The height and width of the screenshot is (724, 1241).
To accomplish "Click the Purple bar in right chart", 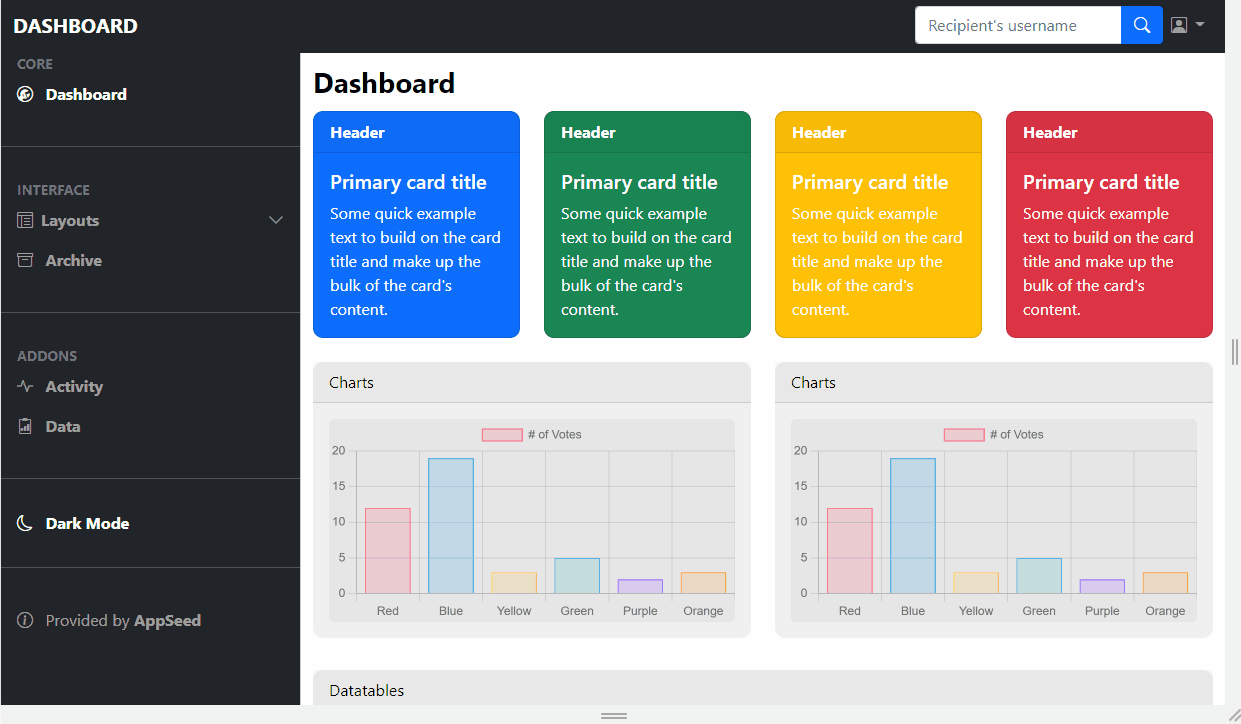I will 1102,587.
